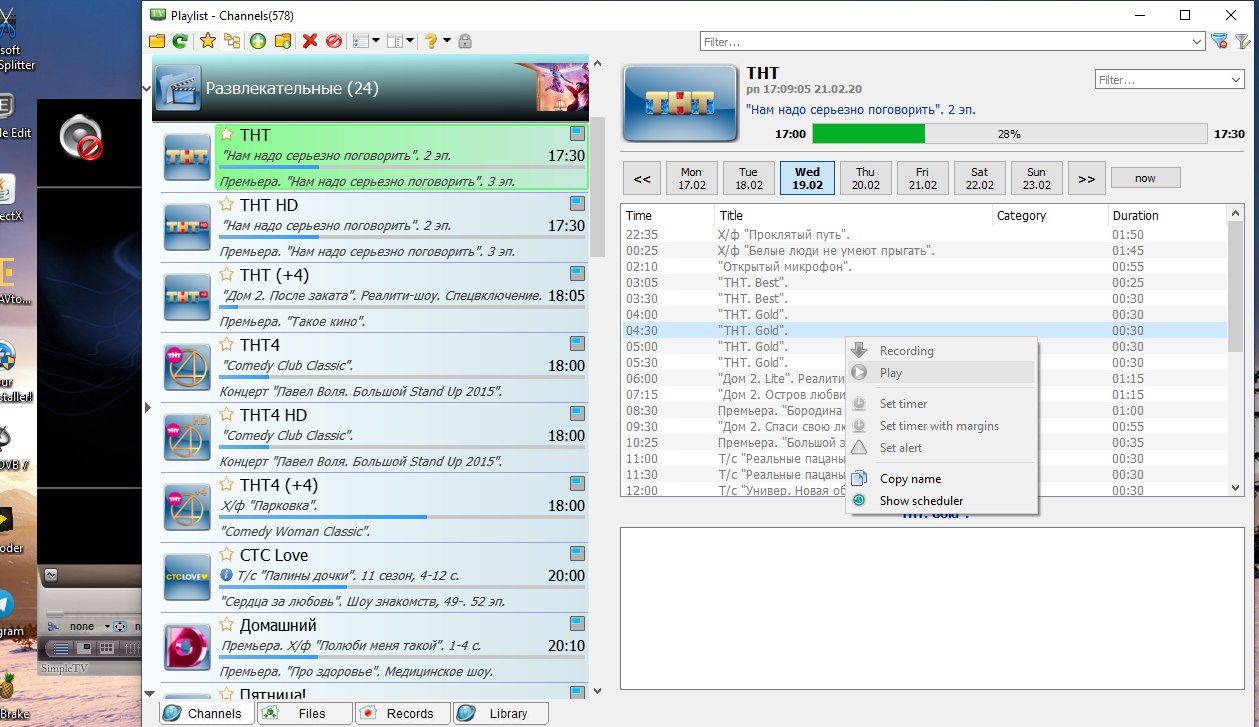Select the Thu 20.02 day button
Screen dimensions: 1259x727
865,179
